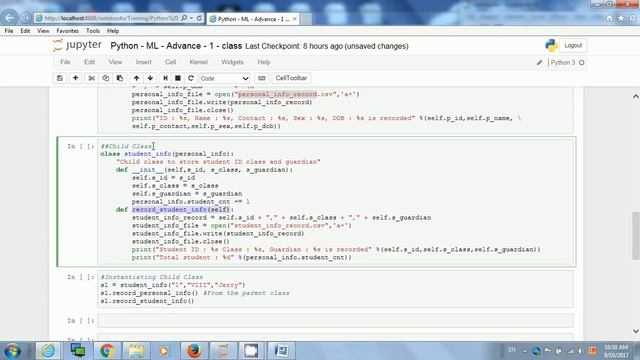
Task: Click the Python 3 kernel name
Action: pos(562,62)
